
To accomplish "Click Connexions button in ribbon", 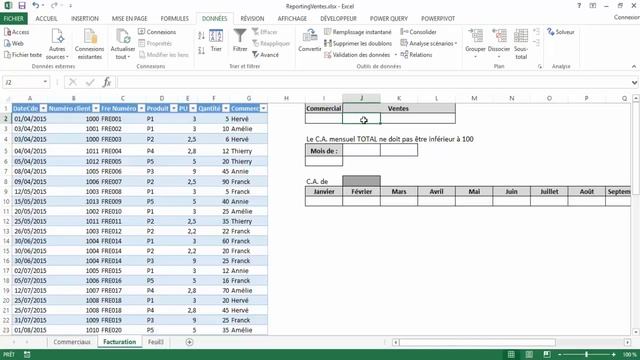I will [x=157, y=32].
